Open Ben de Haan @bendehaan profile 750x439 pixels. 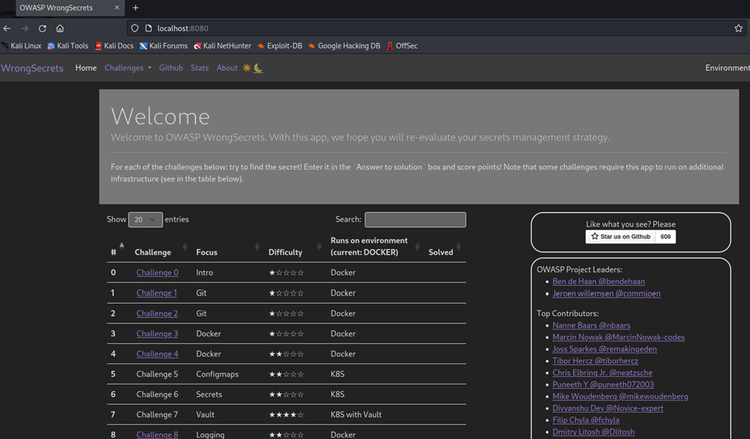pos(598,282)
